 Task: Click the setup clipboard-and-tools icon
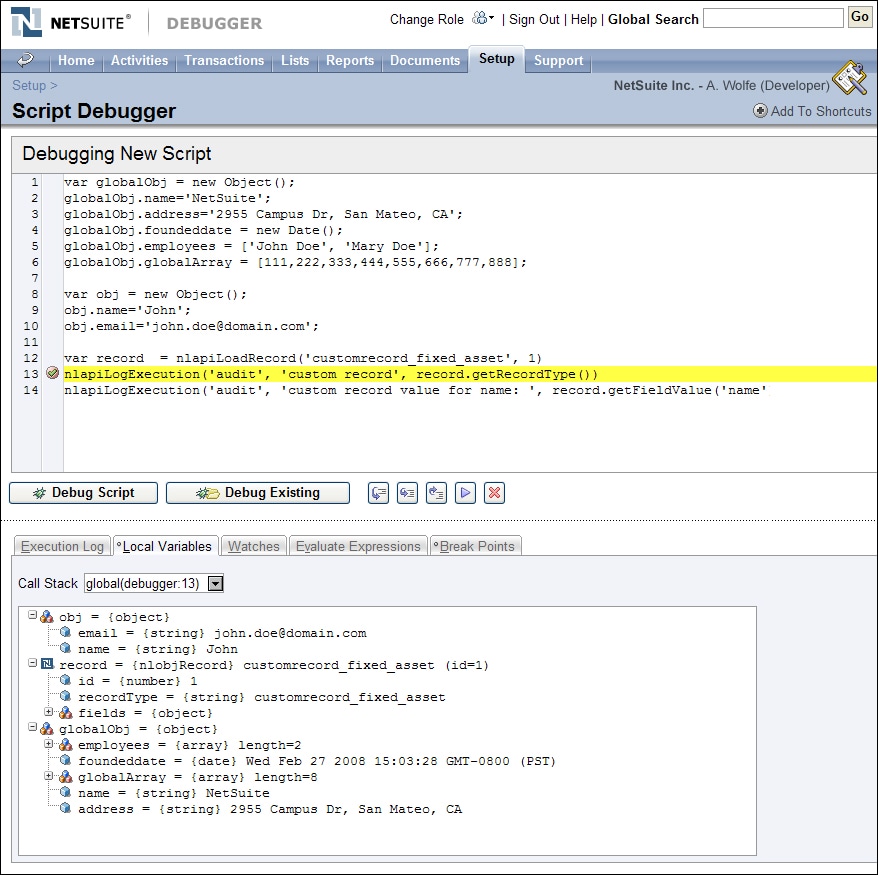[x=850, y=78]
